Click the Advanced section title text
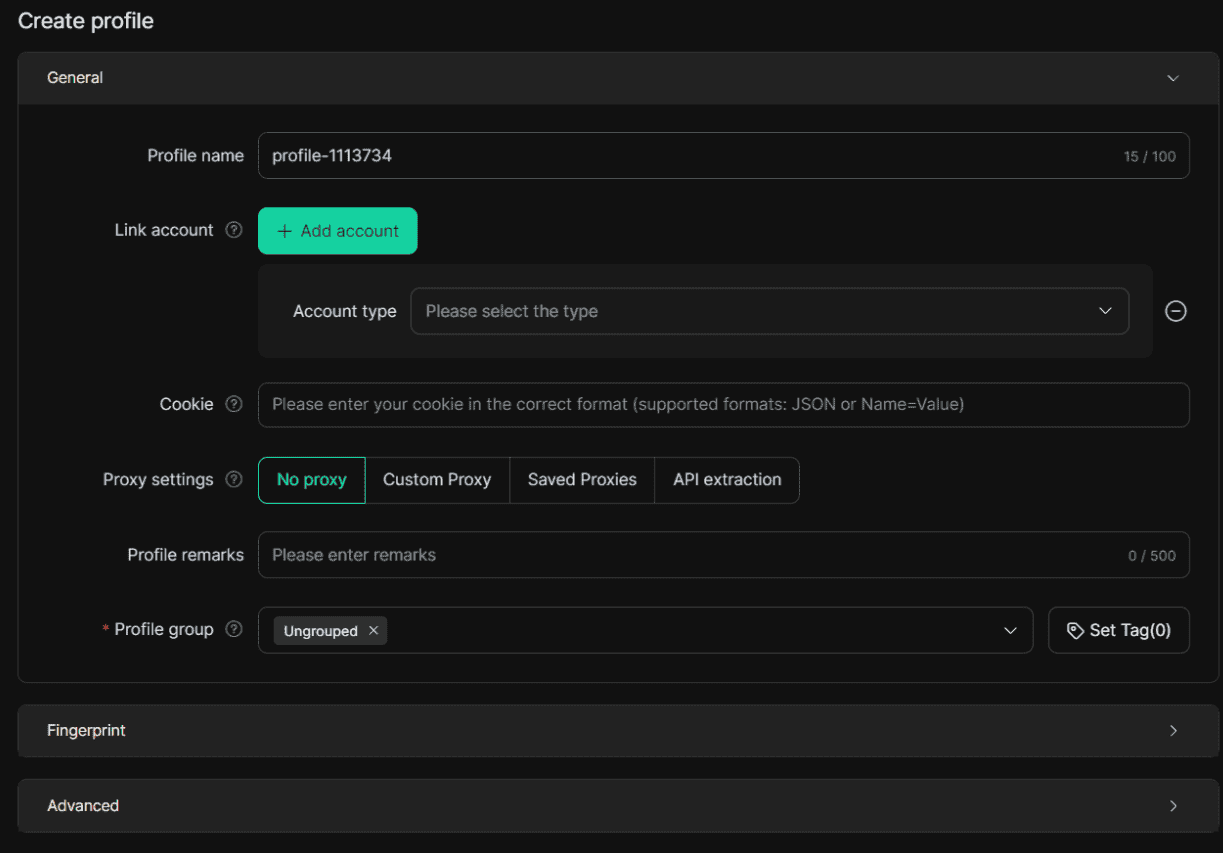This screenshot has height=853, width=1223. [x=83, y=805]
